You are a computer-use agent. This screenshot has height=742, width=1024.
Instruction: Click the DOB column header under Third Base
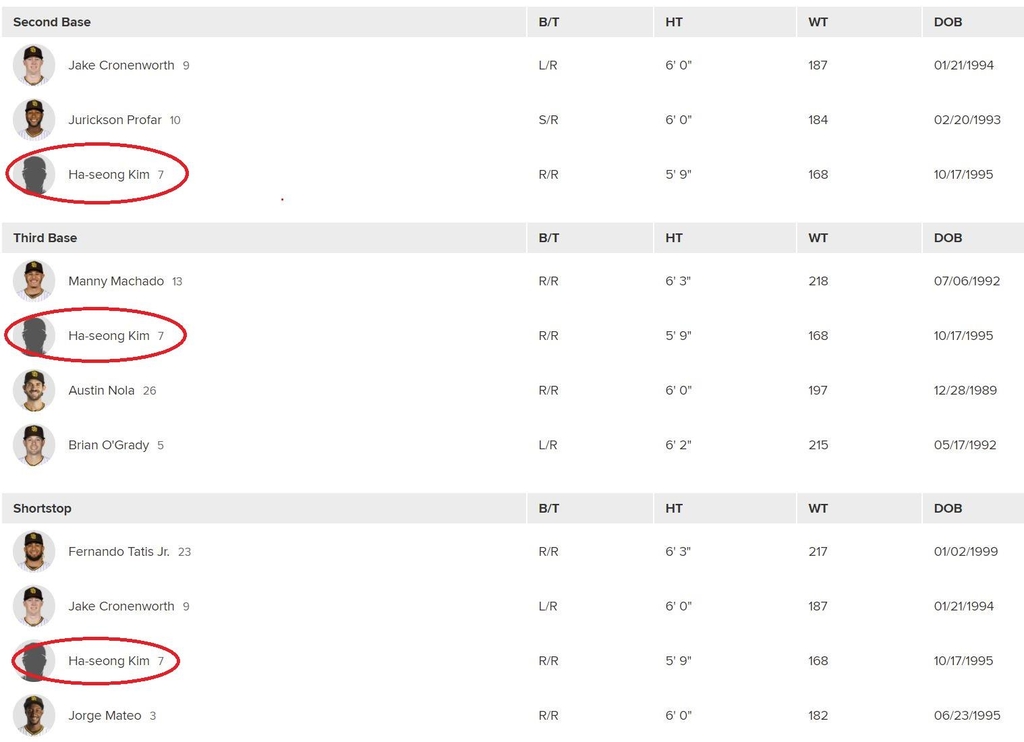pyautogui.click(x=948, y=238)
